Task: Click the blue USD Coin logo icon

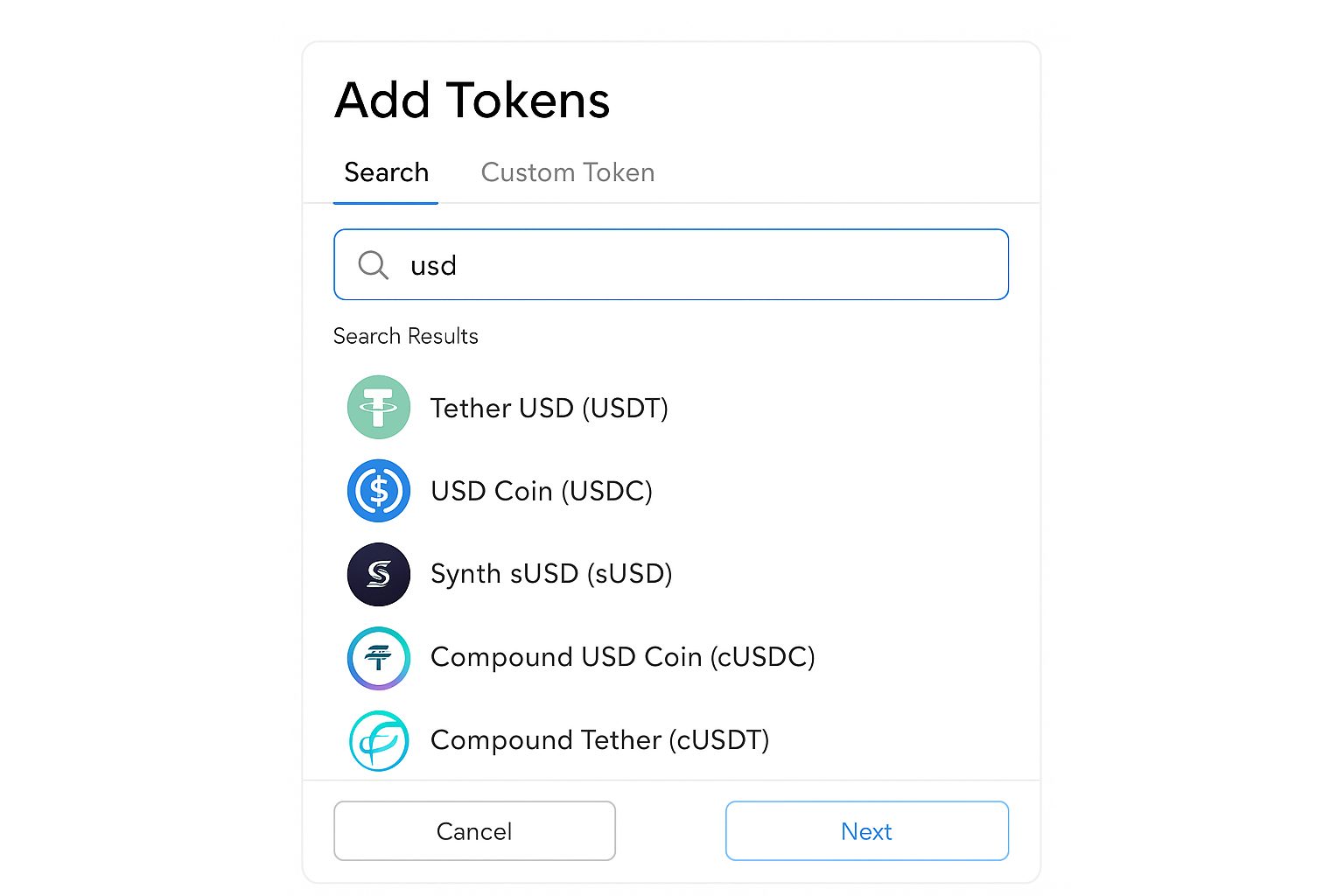Action: tap(379, 491)
